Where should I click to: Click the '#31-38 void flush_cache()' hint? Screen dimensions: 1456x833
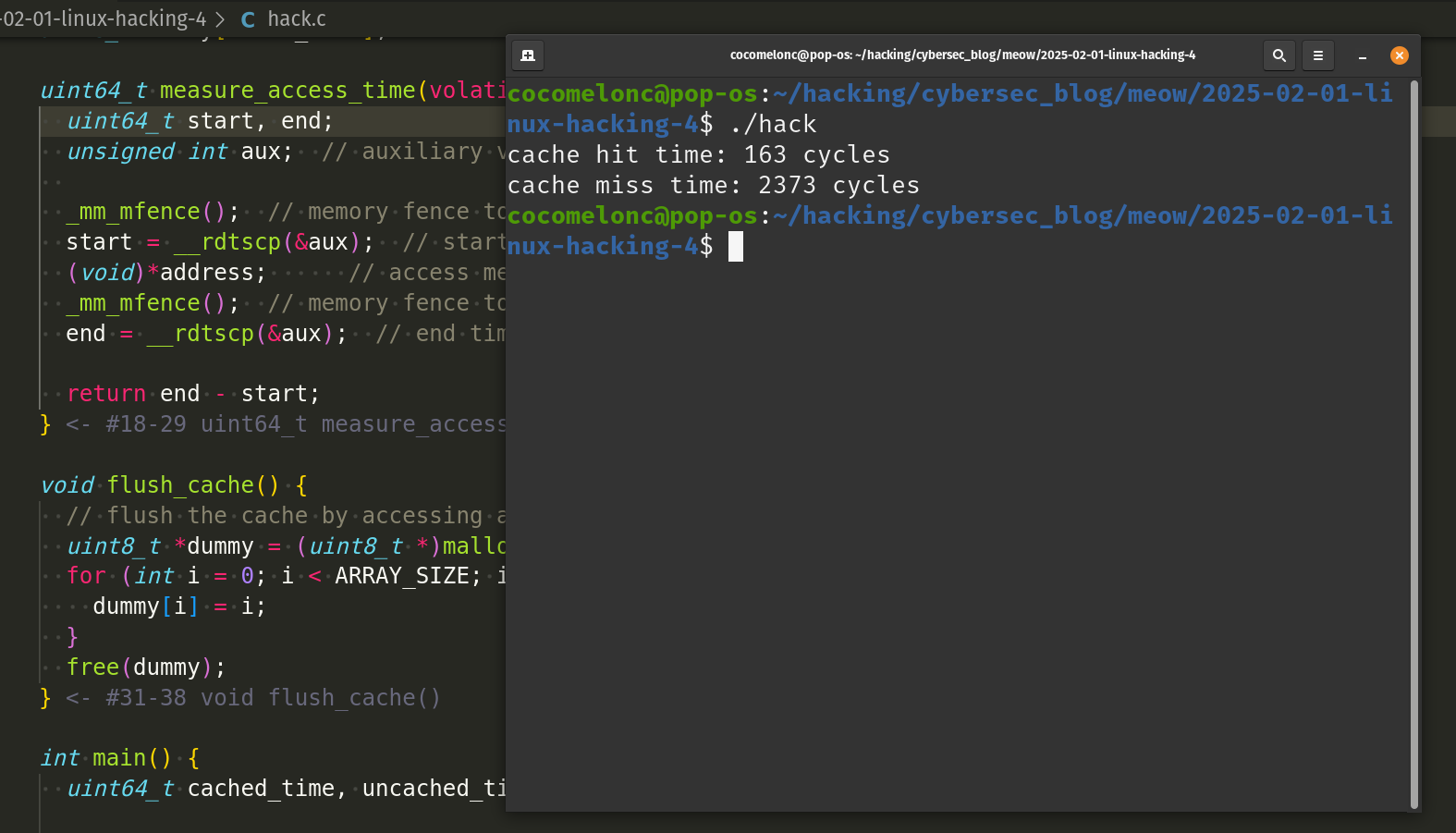273,698
